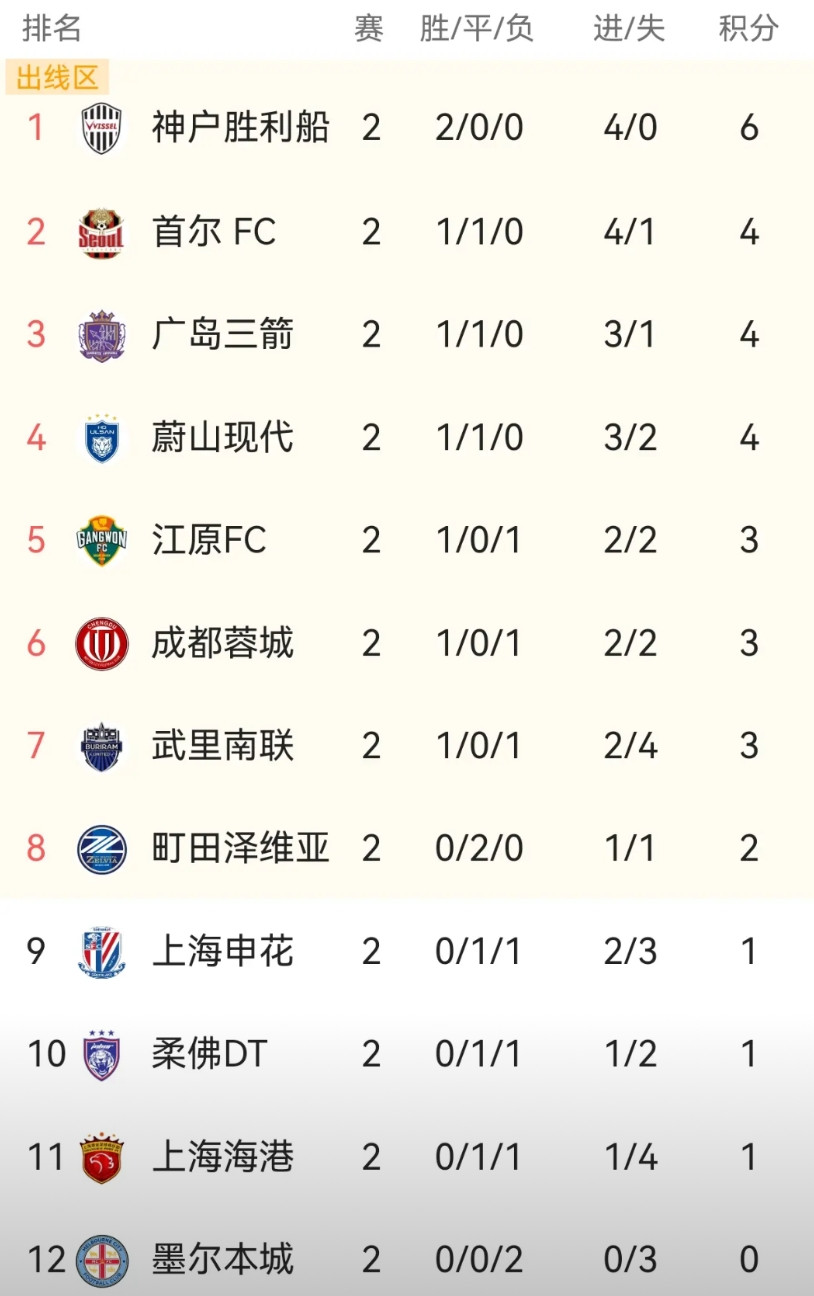Select the 积分 column header

tap(748, 28)
